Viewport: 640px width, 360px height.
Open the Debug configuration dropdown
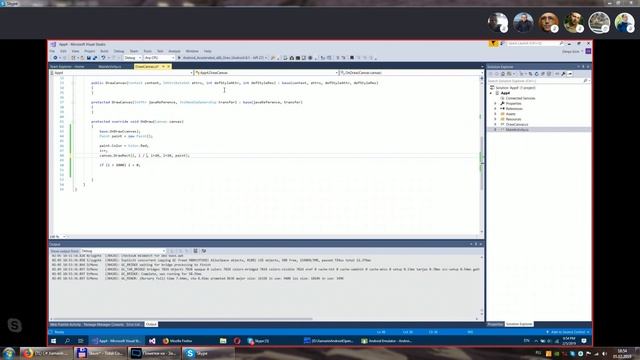[x=133, y=58]
